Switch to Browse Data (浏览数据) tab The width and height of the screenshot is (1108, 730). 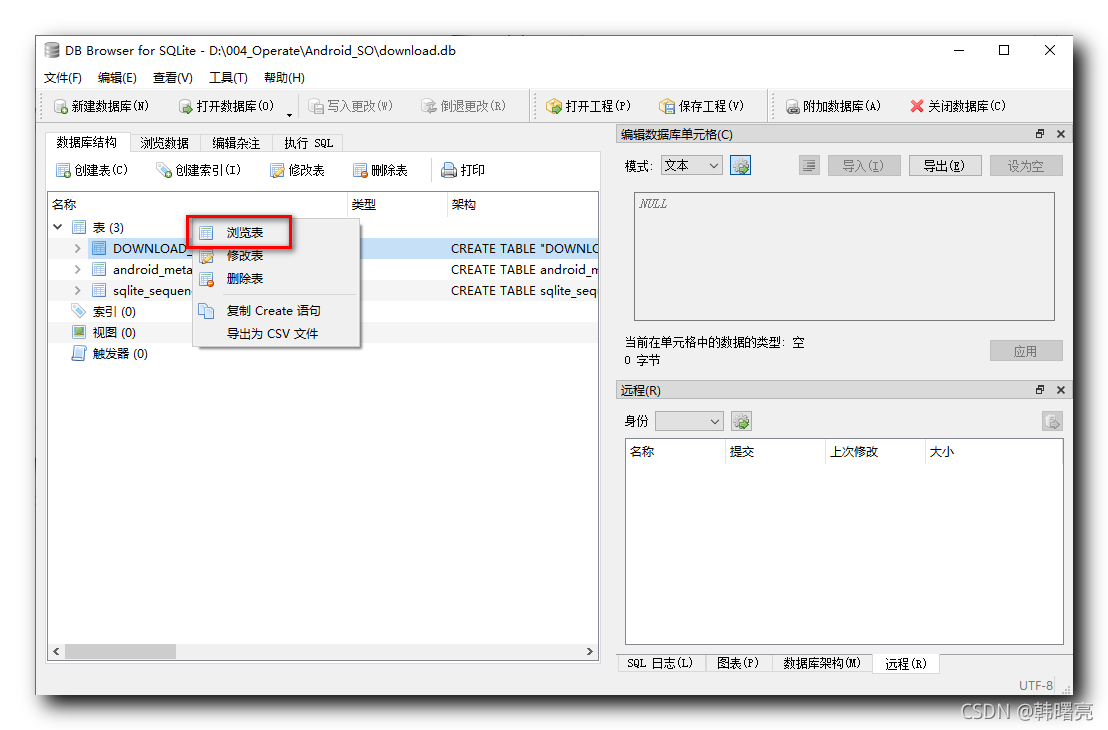165,143
